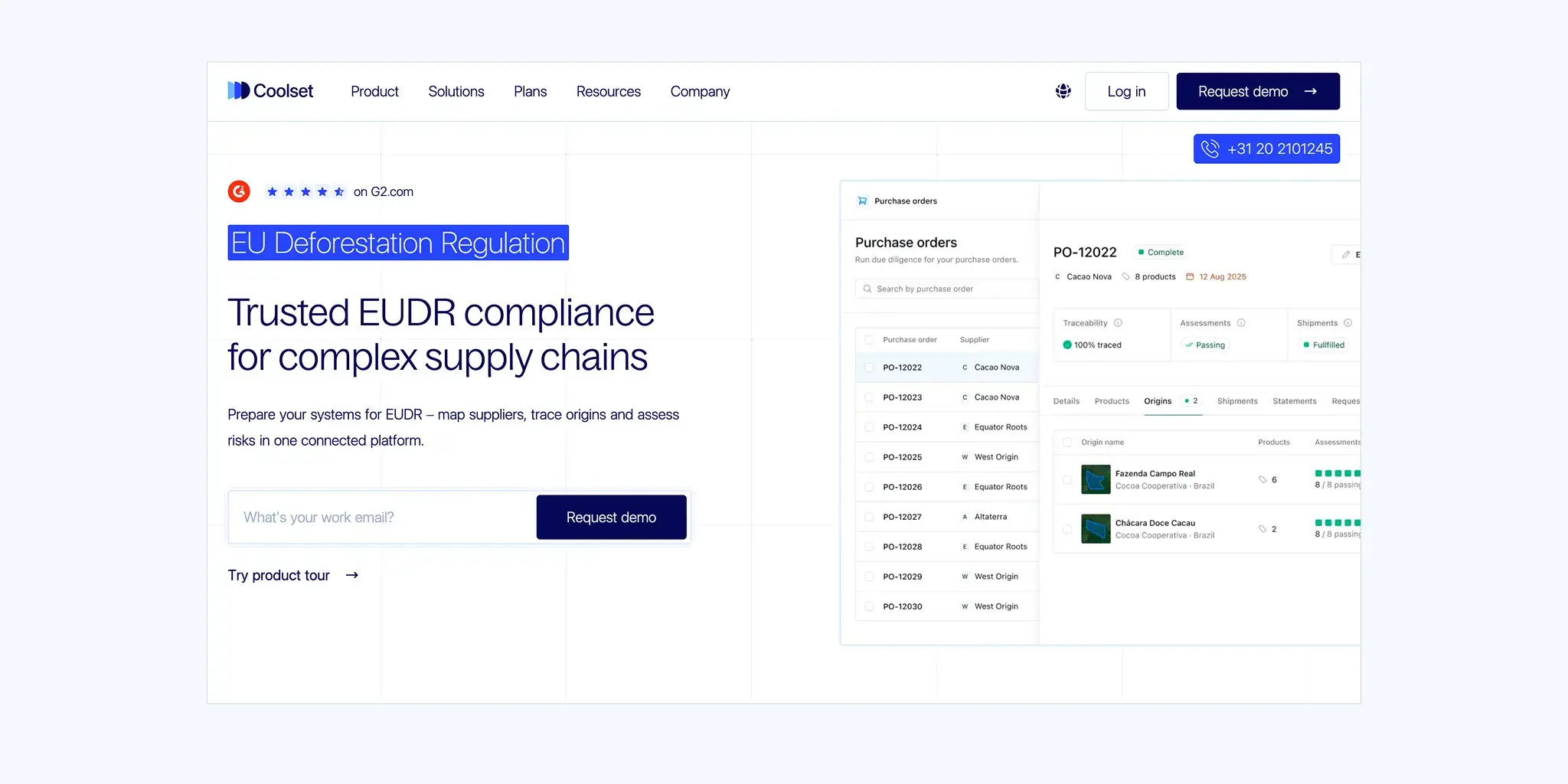Click the C supplier badge on PO-12022 header

(1057, 276)
